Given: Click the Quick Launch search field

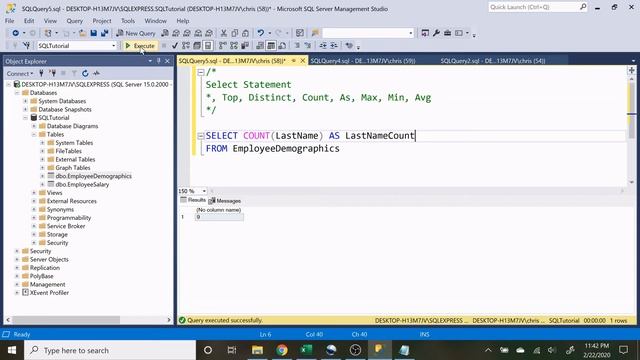Looking at the screenshot, I should click(x=538, y=7).
